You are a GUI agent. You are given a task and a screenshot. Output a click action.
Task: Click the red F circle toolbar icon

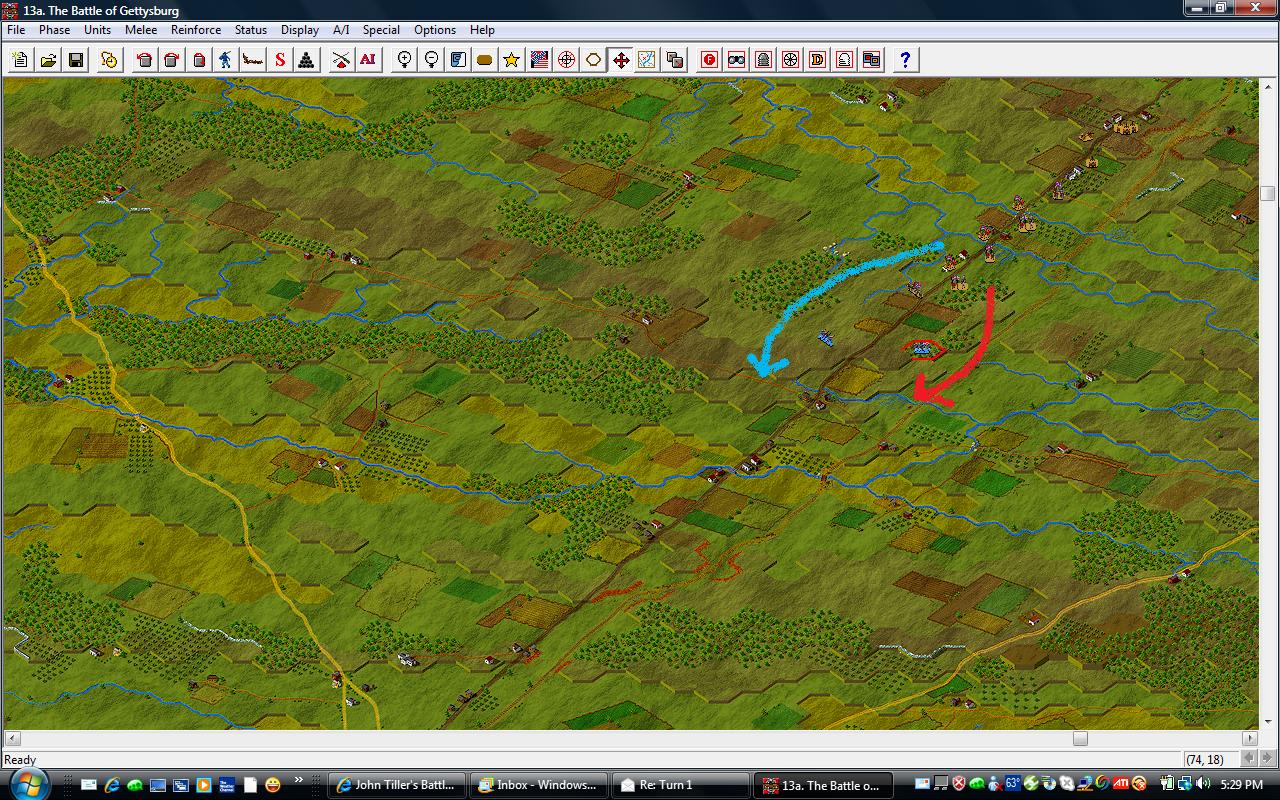click(710, 60)
